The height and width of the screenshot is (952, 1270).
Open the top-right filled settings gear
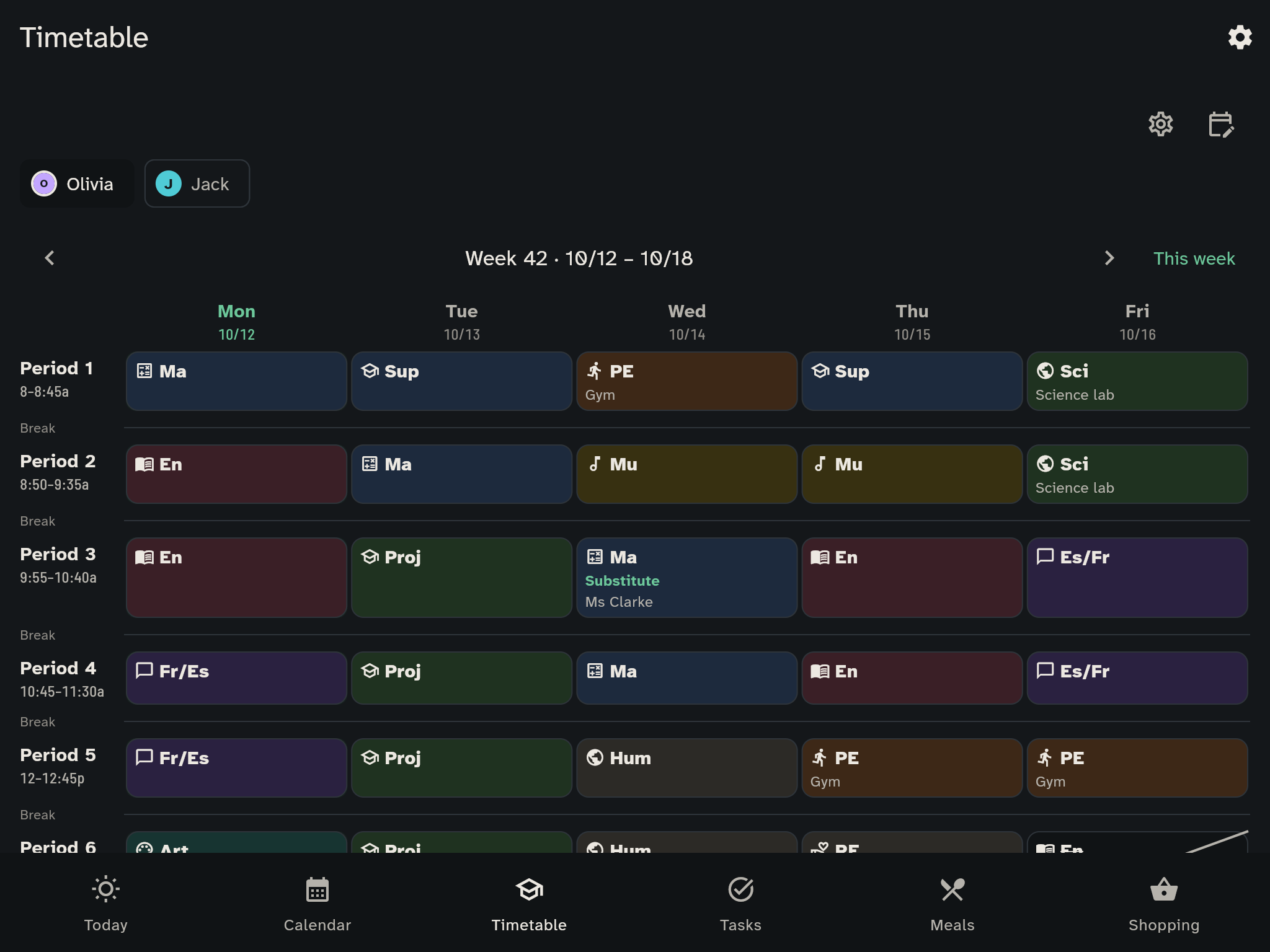coord(1240,37)
